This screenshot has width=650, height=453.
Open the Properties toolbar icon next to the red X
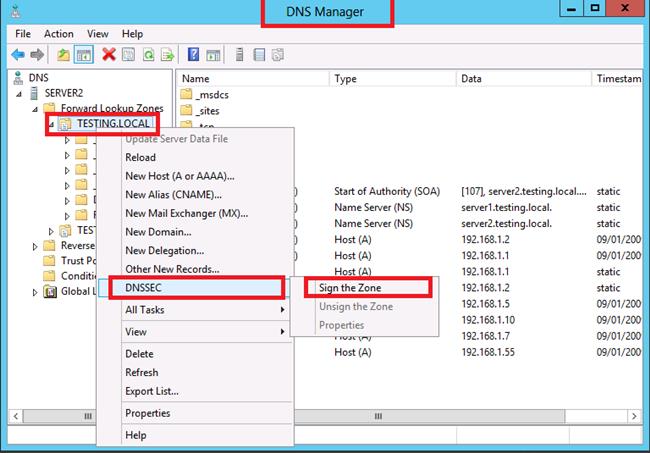(129, 55)
